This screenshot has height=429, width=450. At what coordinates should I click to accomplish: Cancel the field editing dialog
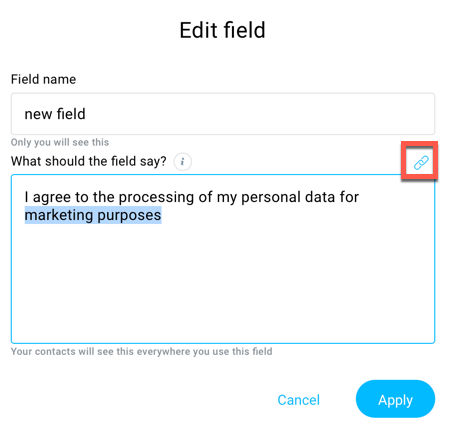299,400
